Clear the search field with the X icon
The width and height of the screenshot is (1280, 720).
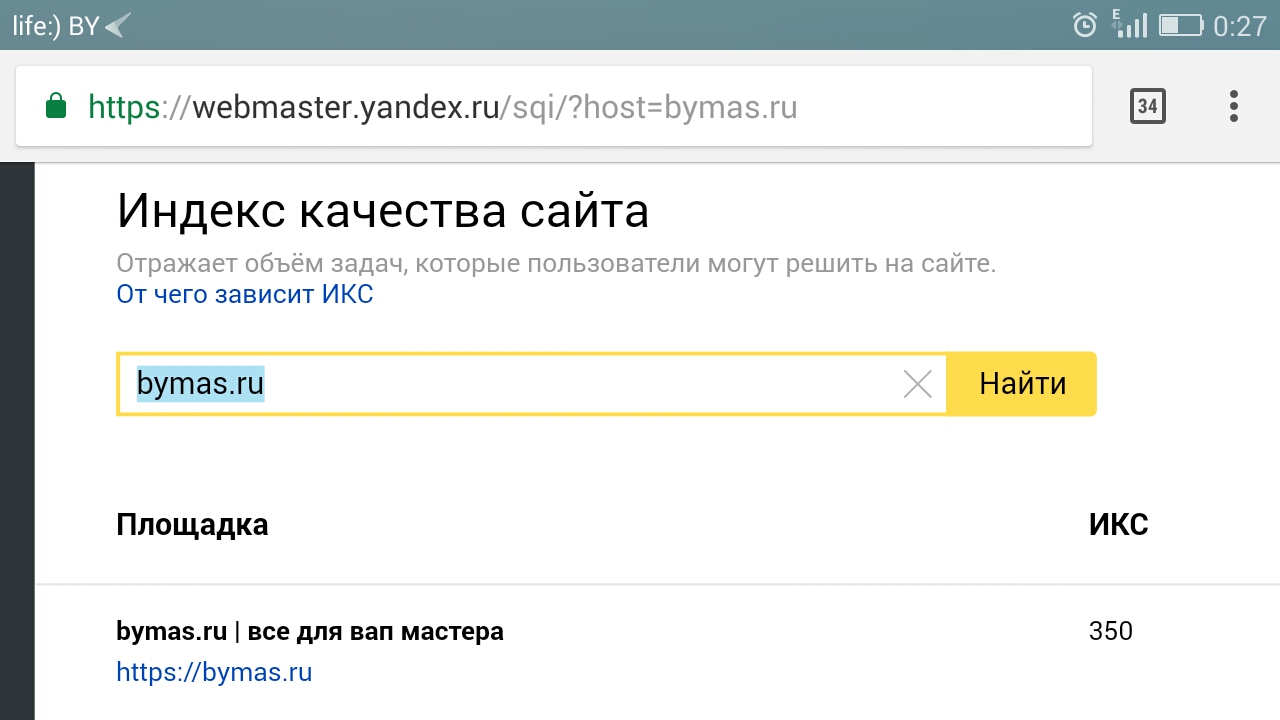tap(917, 384)
